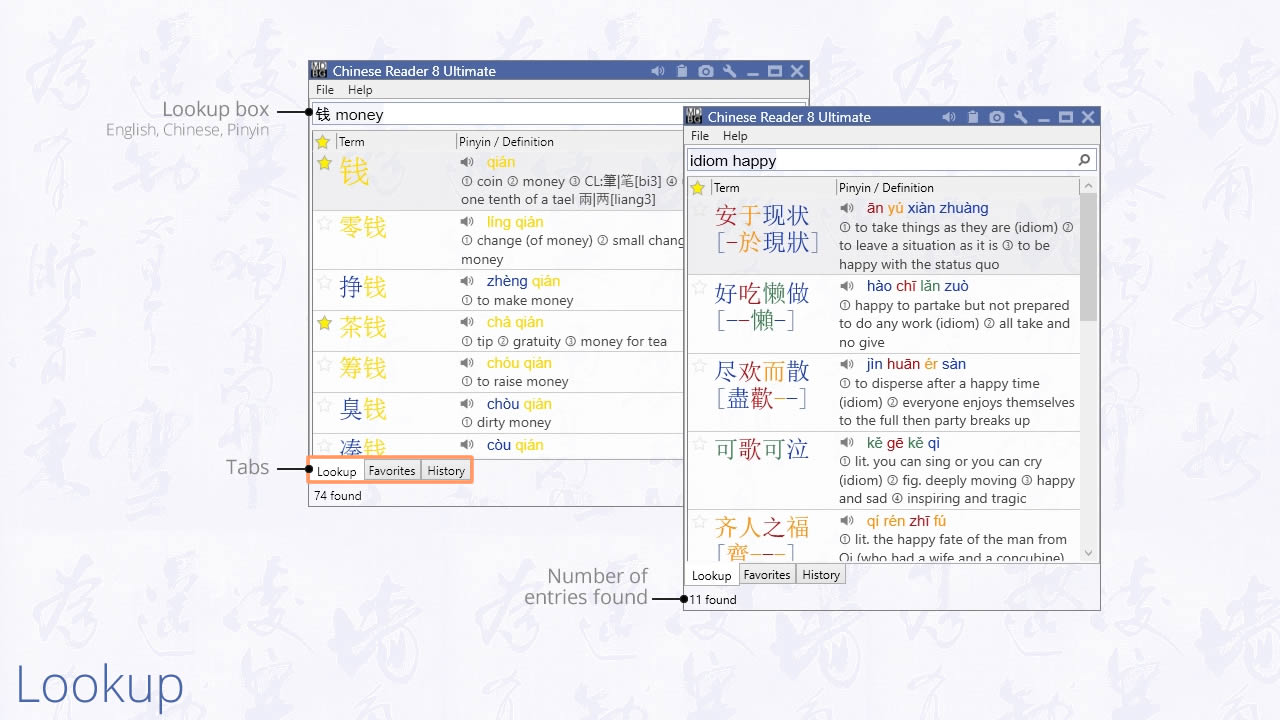The width and height of the screenshot is (1280, 720).
Task: Click star column header in back window
Action: [323, 141]
